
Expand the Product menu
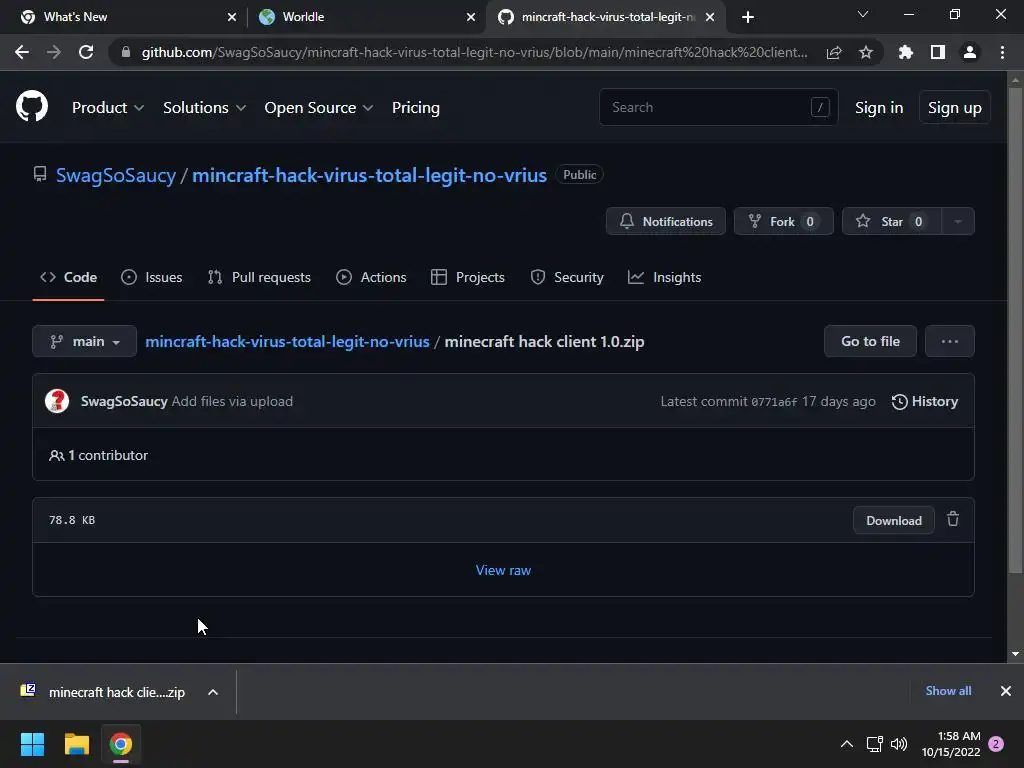108,108
